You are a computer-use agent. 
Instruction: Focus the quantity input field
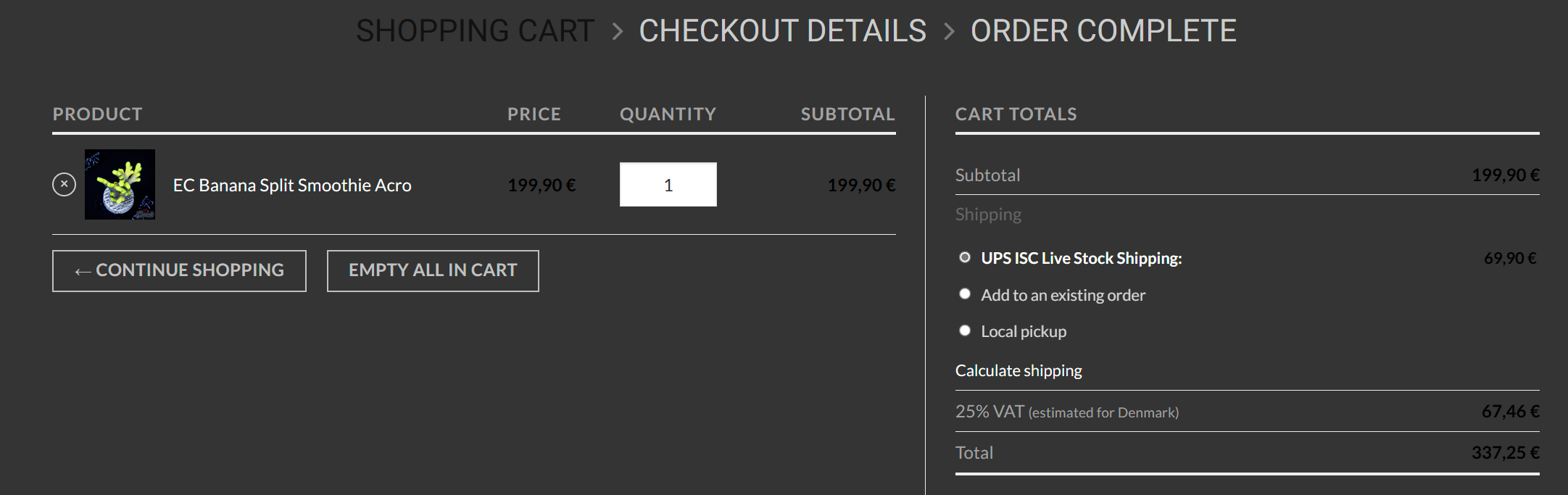[668, 185]
